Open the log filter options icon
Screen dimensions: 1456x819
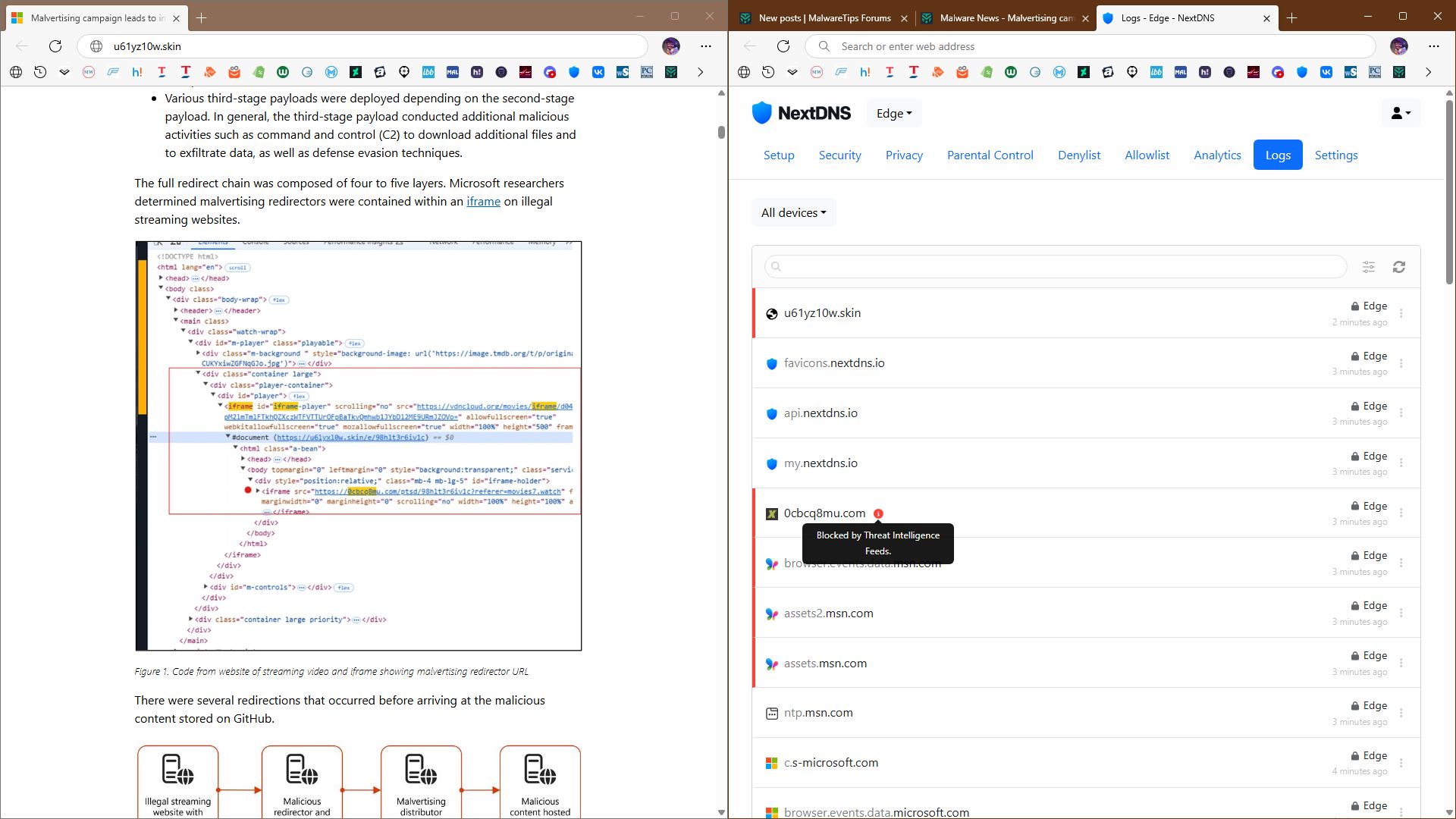point(1369,267)
